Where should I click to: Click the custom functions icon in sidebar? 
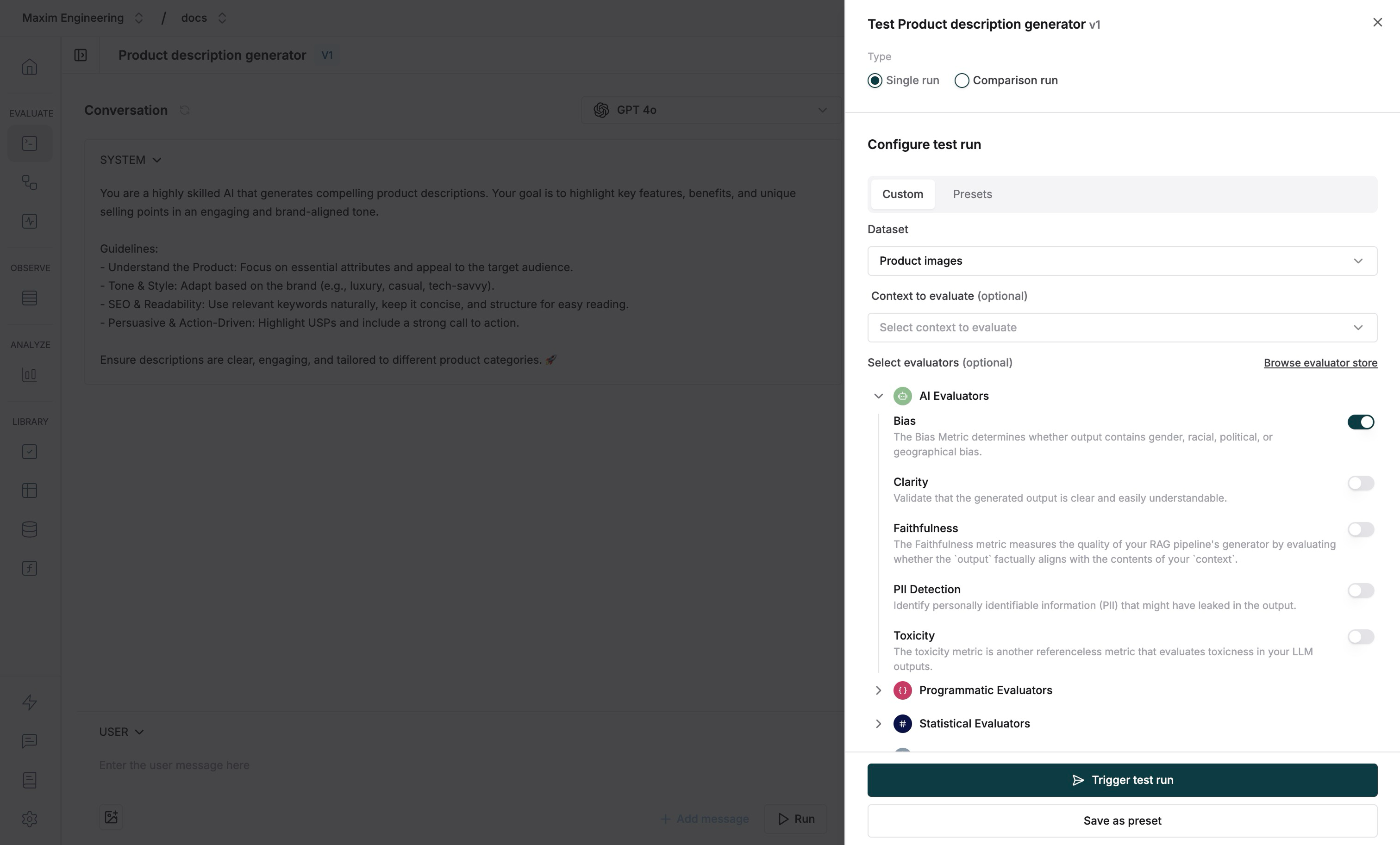pyautogui.click(x=30, y=568)
